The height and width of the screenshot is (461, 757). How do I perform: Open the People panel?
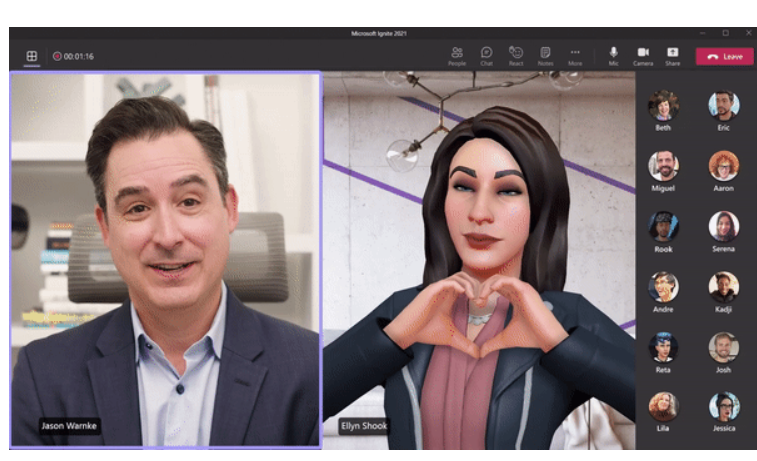(x=457, y=56)
